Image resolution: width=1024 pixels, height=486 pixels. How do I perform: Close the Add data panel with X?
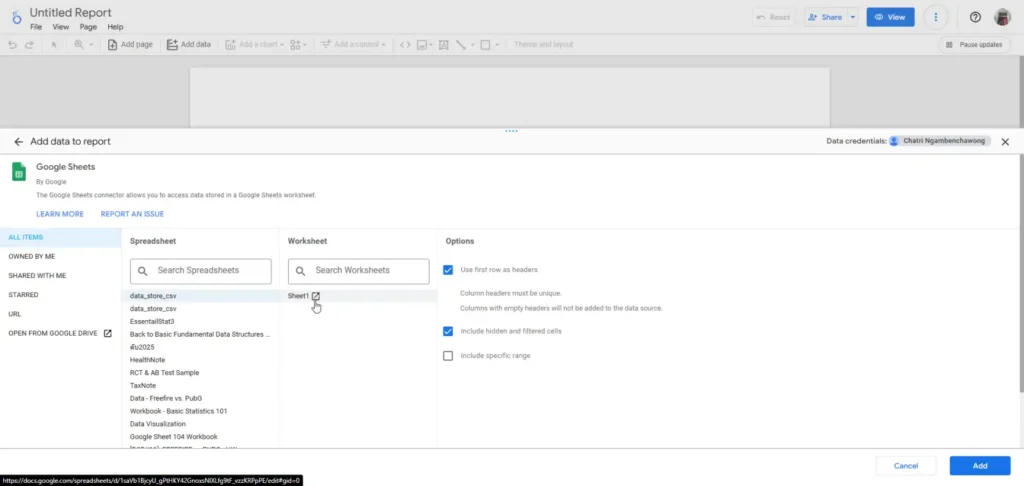point(1005,141)
